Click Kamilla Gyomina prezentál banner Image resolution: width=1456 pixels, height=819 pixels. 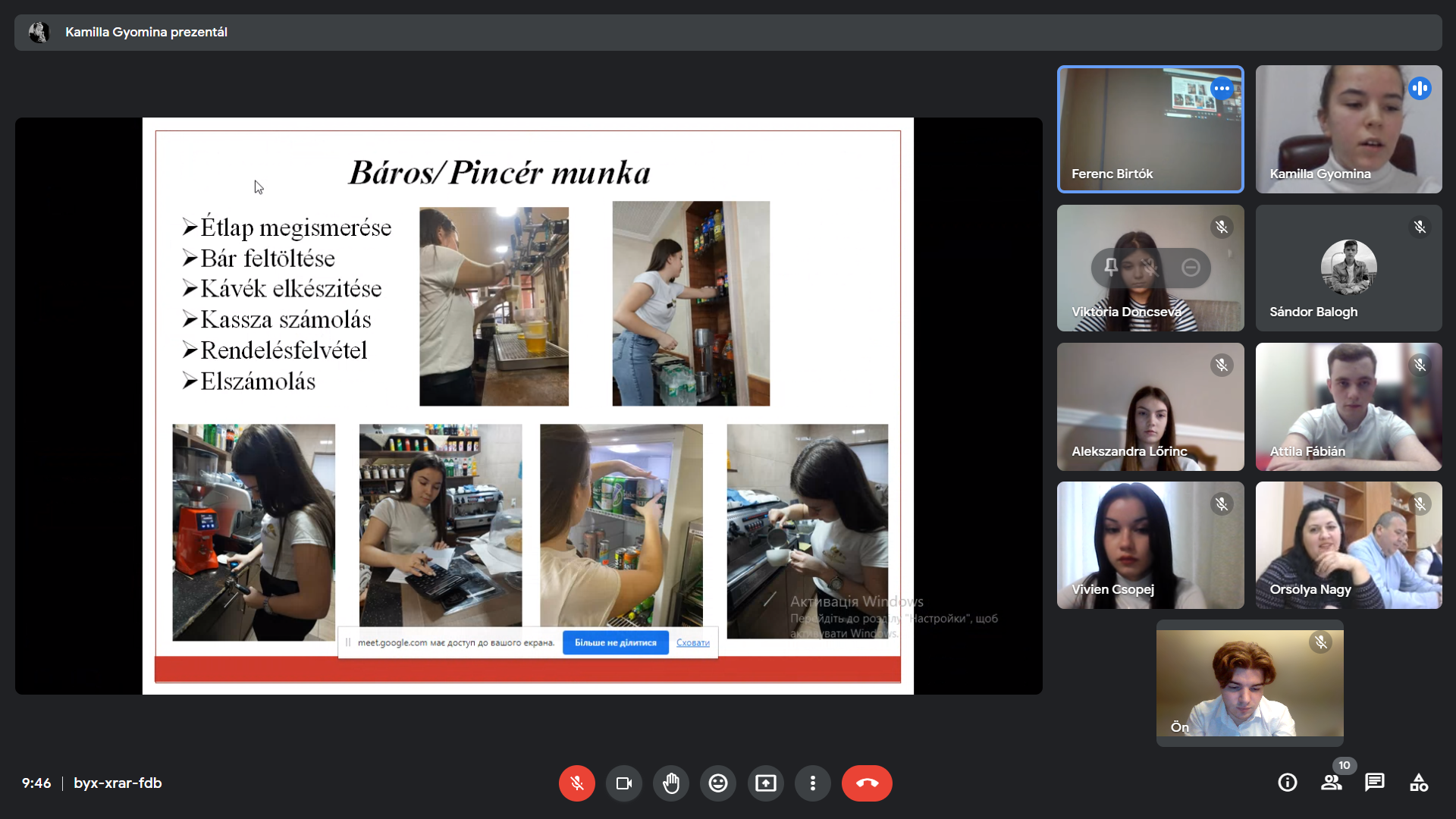[146, 32]
